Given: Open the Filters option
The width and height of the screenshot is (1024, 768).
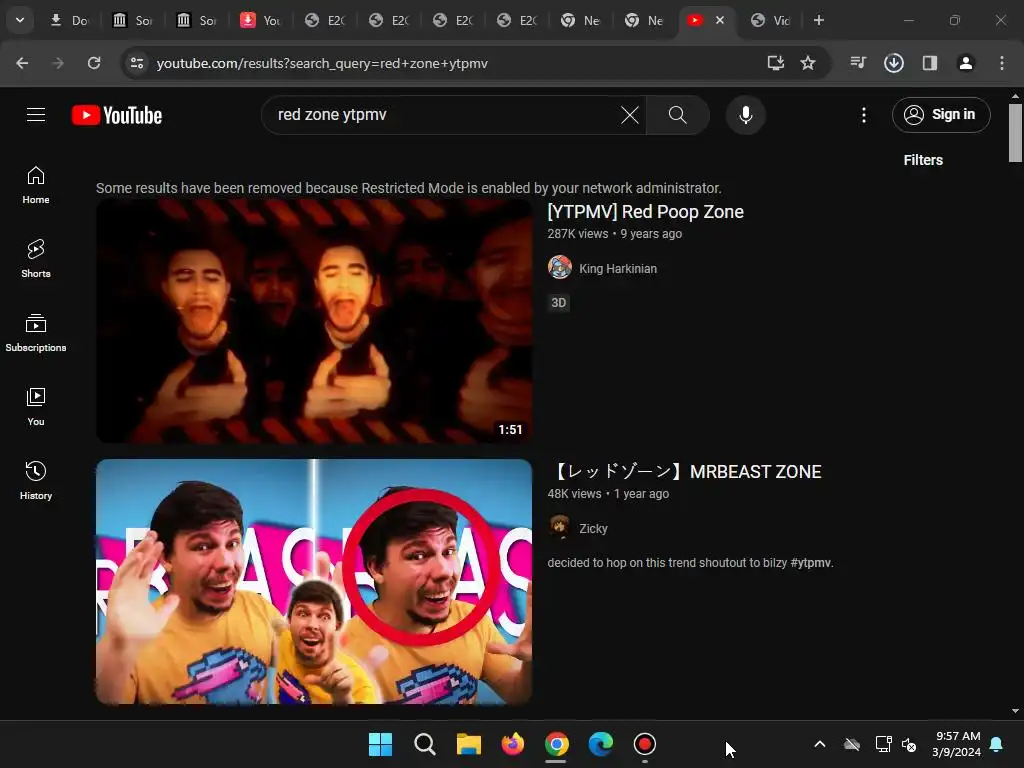Looking at the screenshot, I should click(x=923, y=160).
